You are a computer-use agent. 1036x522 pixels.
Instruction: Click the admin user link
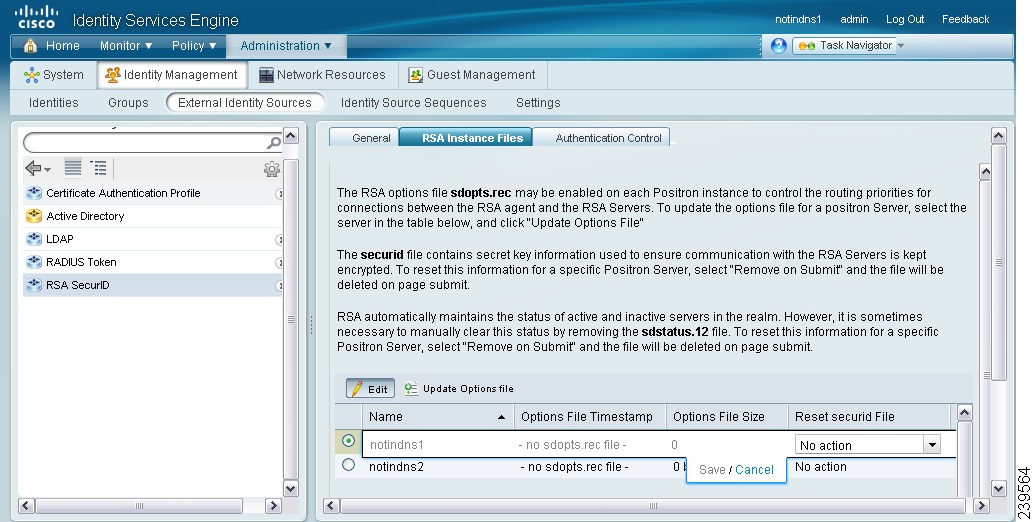[x=854, y=19]
